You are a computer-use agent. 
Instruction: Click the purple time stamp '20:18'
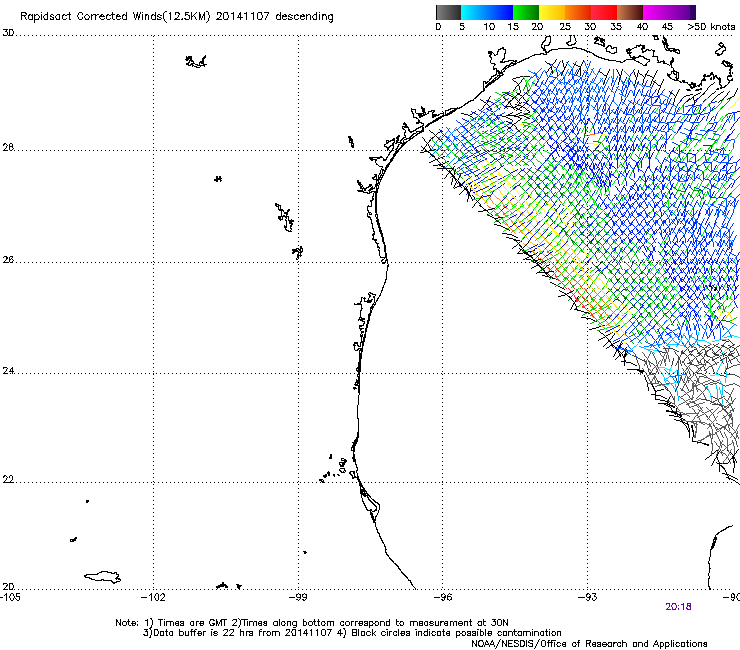click(x=678, y=607)
